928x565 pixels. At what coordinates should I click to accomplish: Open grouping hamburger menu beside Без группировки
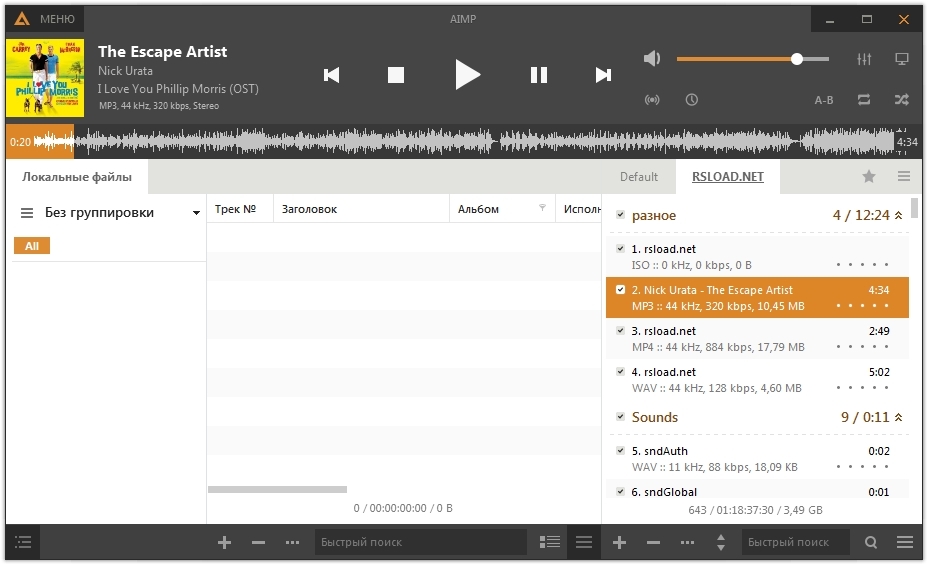(27, 212)
